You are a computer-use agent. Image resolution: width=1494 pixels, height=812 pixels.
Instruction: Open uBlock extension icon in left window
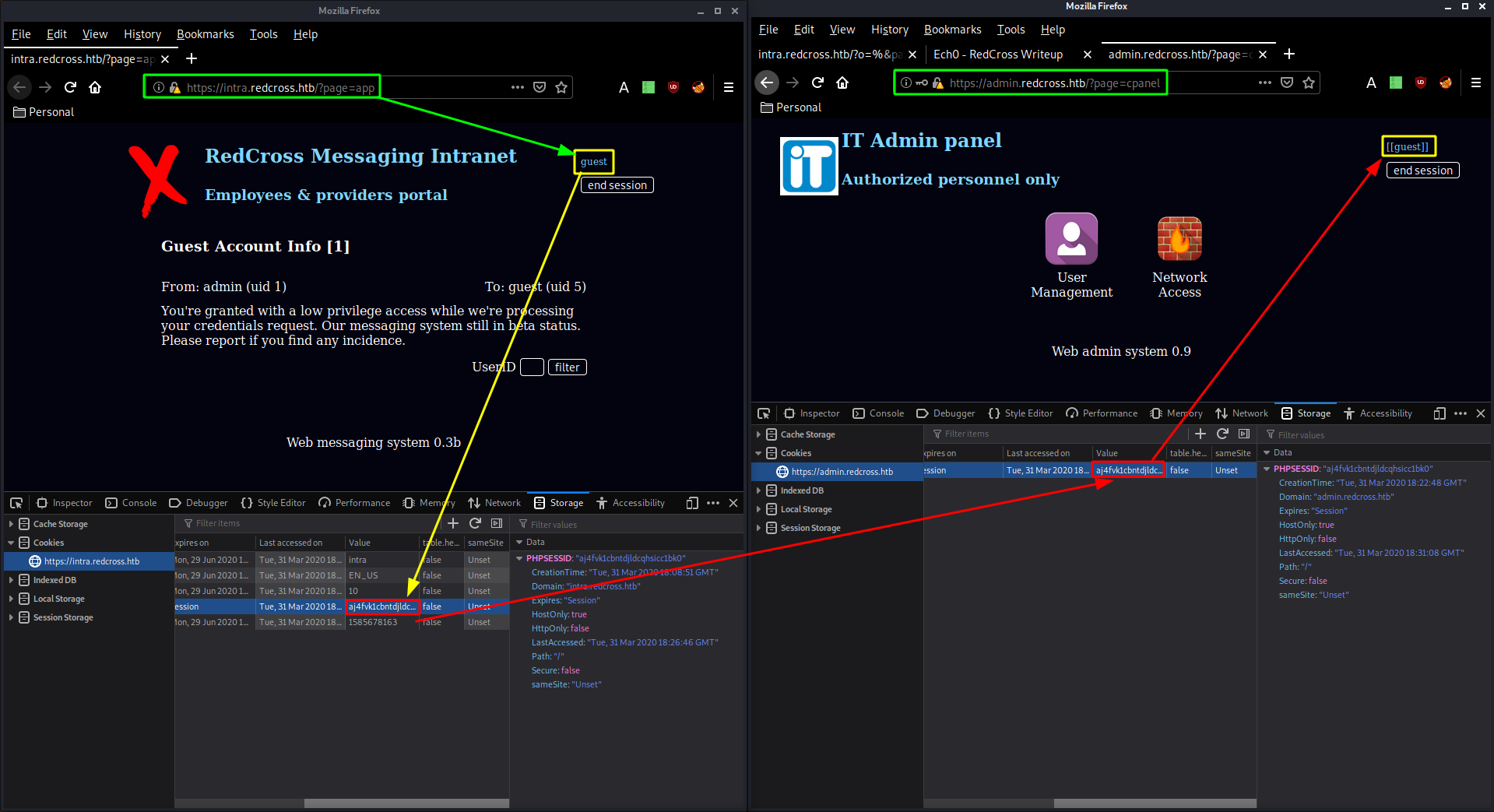click(x=673, y=87)
